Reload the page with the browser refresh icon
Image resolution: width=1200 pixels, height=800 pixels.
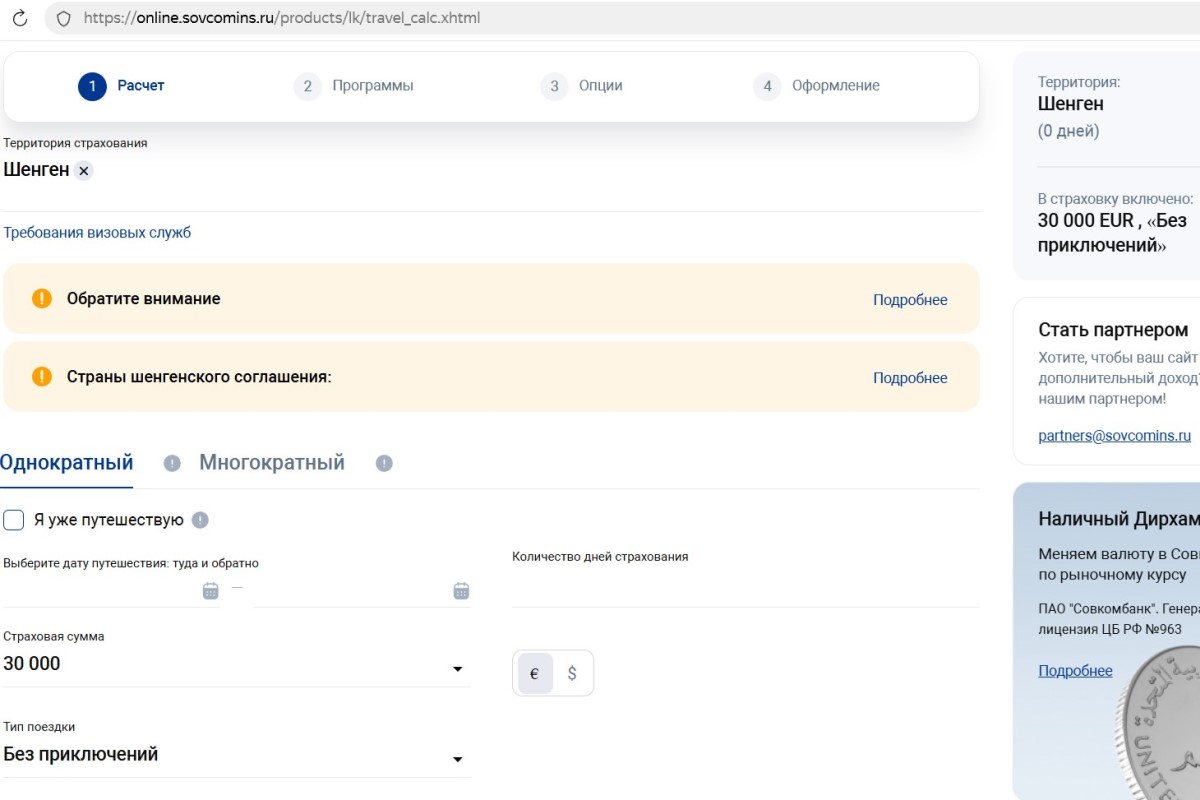[20, 18]
